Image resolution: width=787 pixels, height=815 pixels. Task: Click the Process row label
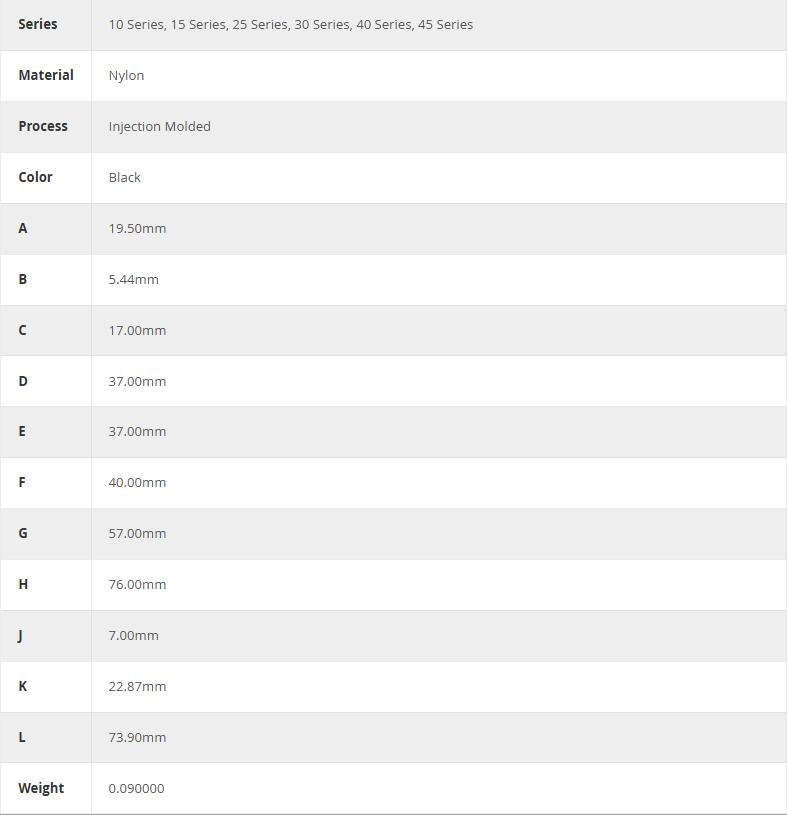pos(43,126)
